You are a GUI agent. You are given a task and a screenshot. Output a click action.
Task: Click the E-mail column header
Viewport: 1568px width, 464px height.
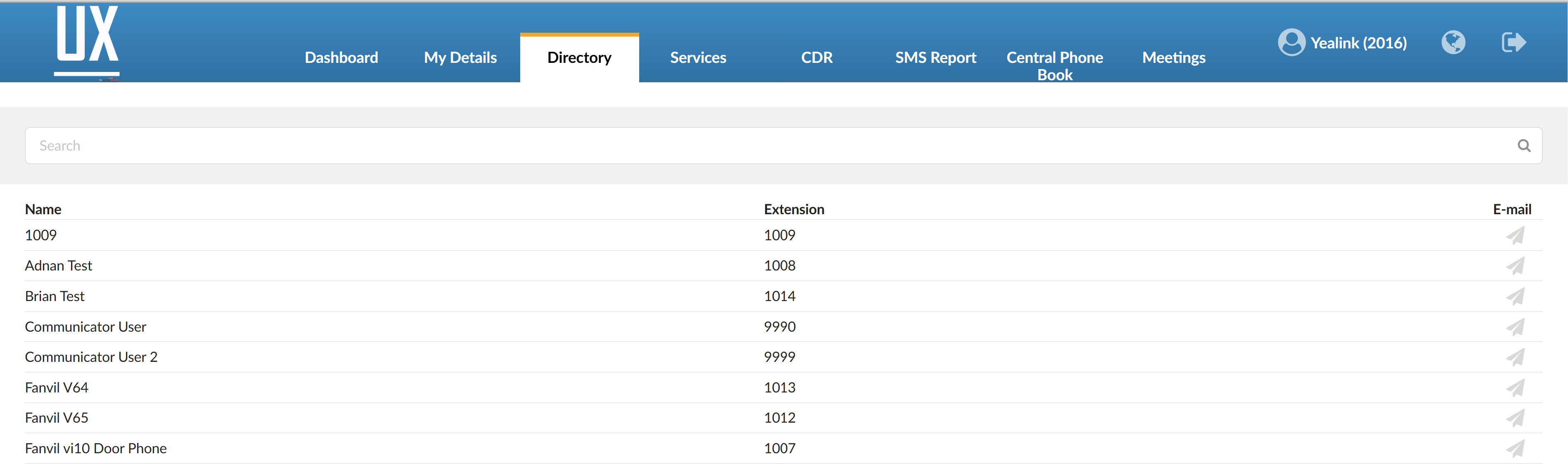[1511, 210]
